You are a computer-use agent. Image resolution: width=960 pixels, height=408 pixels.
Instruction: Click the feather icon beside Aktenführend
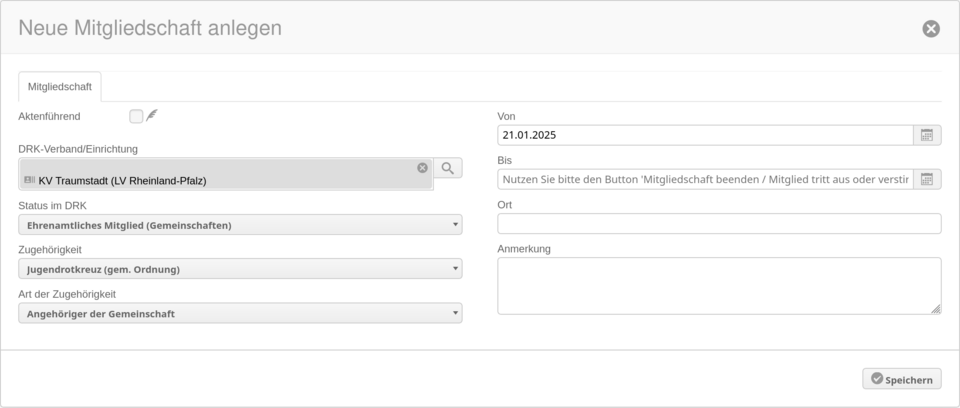152,116
